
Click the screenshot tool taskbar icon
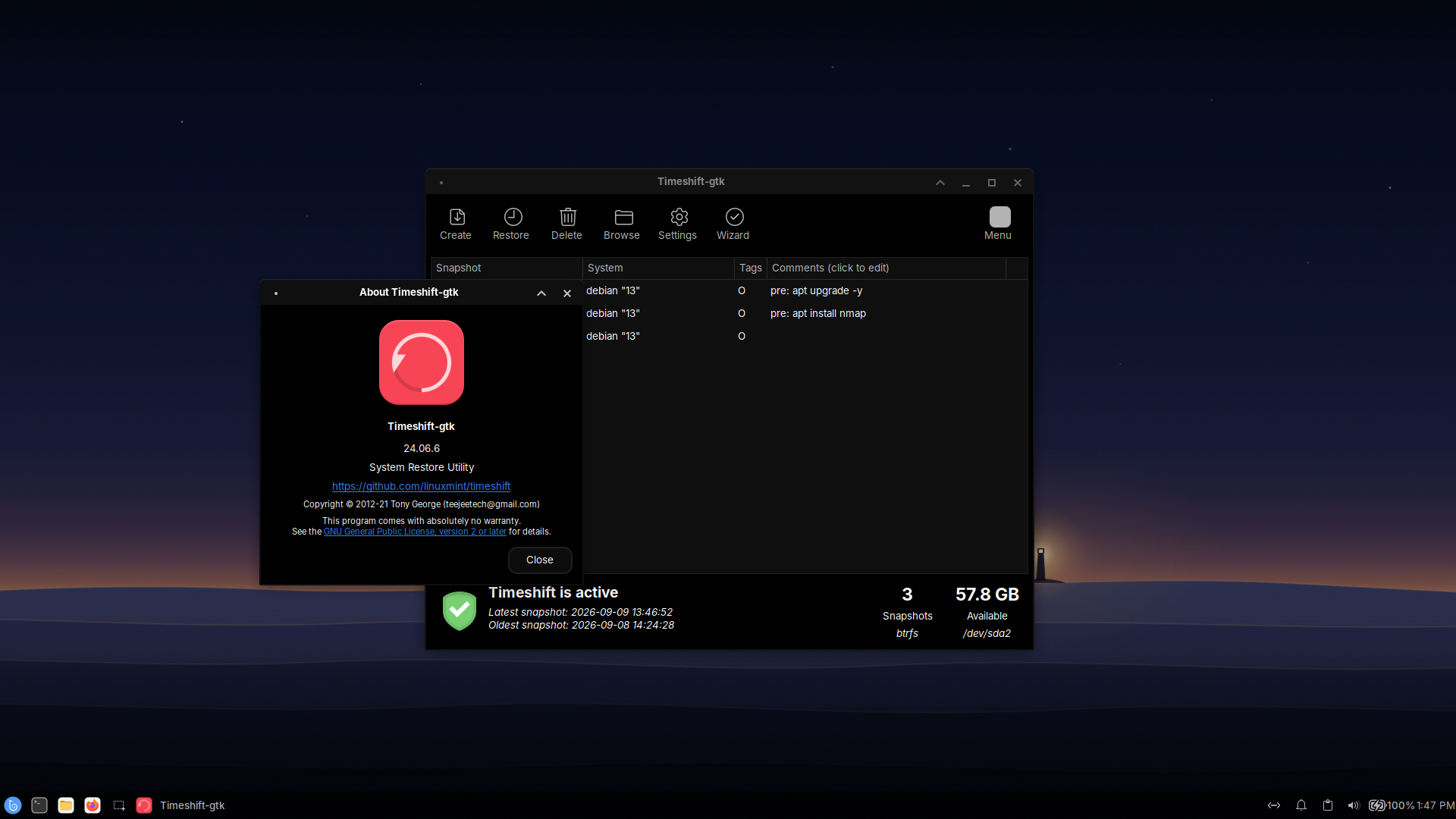point(119,805)
